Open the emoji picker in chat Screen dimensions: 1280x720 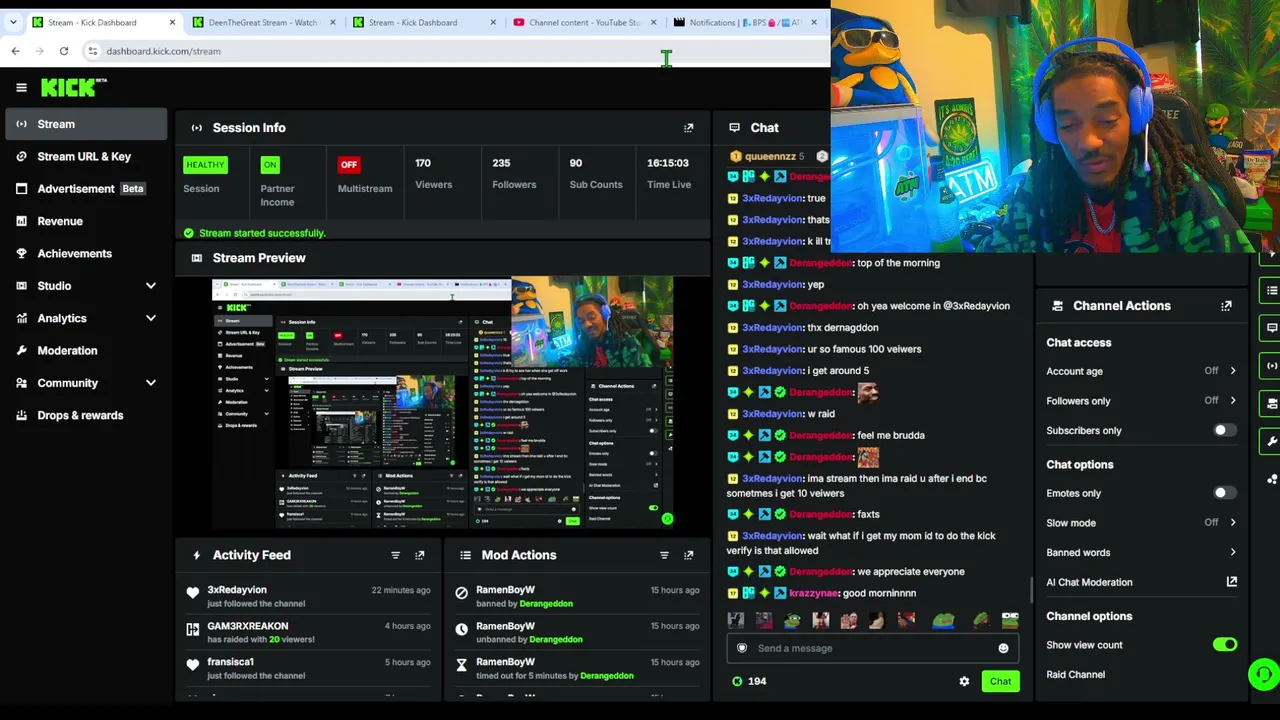(x=1003, y=648)
